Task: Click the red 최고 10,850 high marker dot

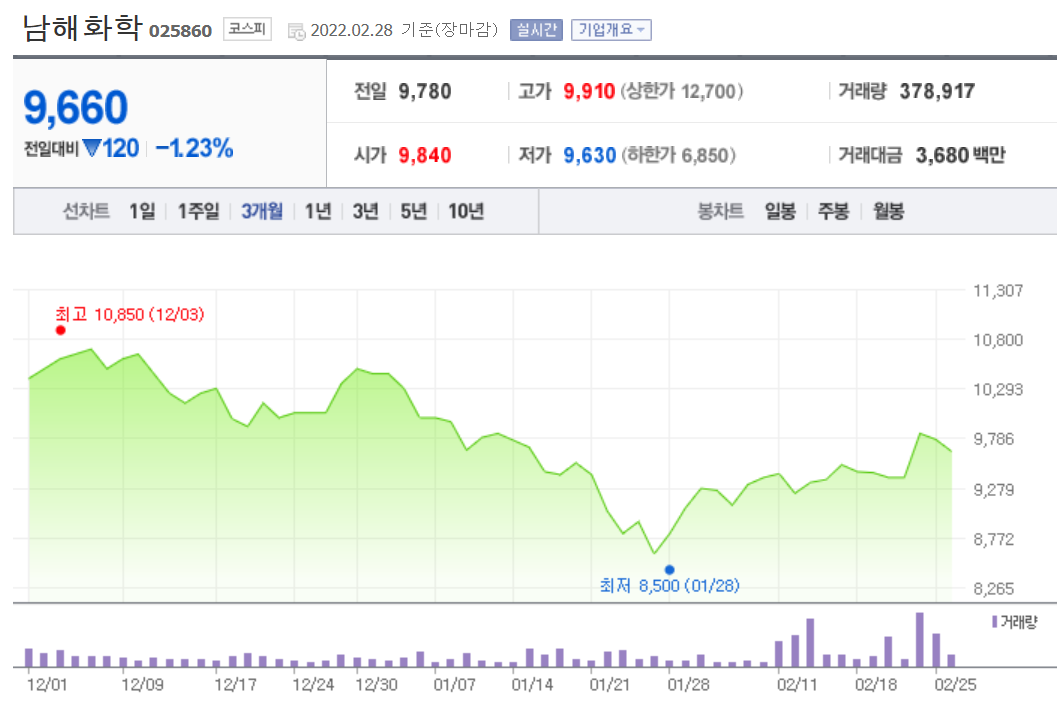Action: 61,330
